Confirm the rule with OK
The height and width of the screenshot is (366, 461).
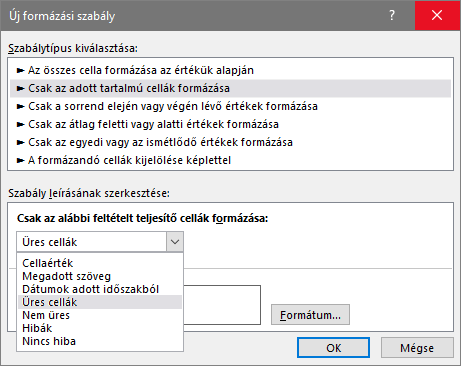click(x=333, y=348)
